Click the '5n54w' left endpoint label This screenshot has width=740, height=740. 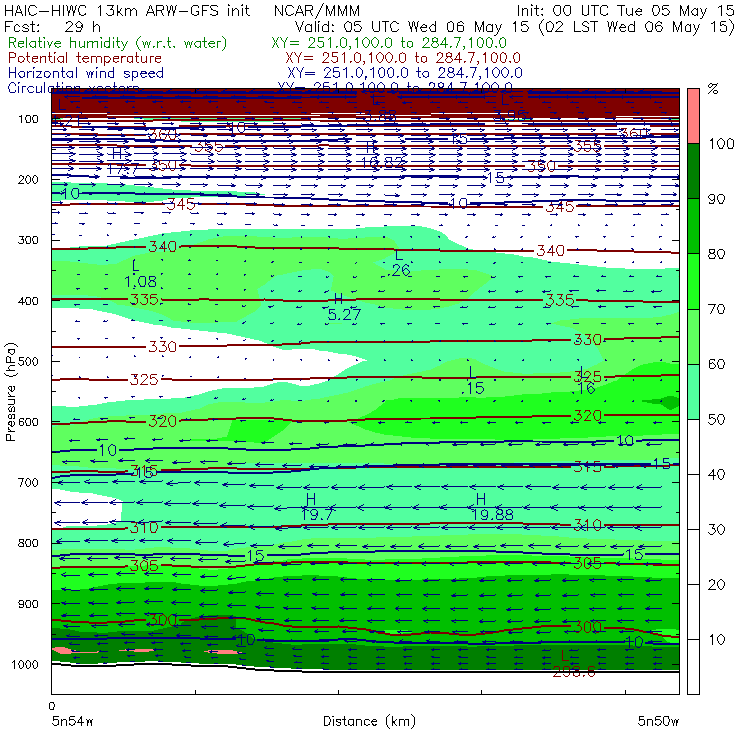pos(73,721)
